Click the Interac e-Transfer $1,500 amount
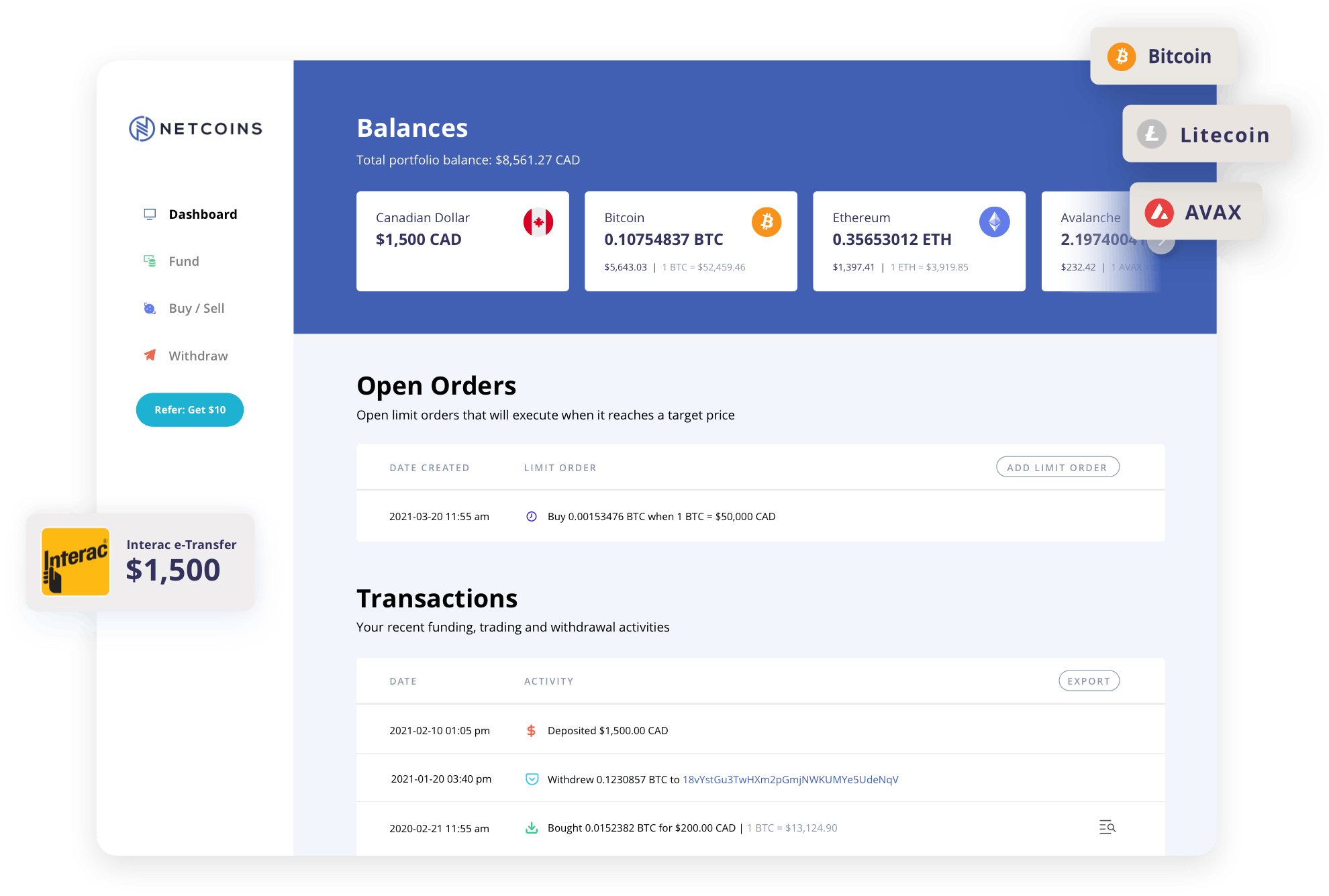Viewport: 1329px width, 896px height. (173, 570)
